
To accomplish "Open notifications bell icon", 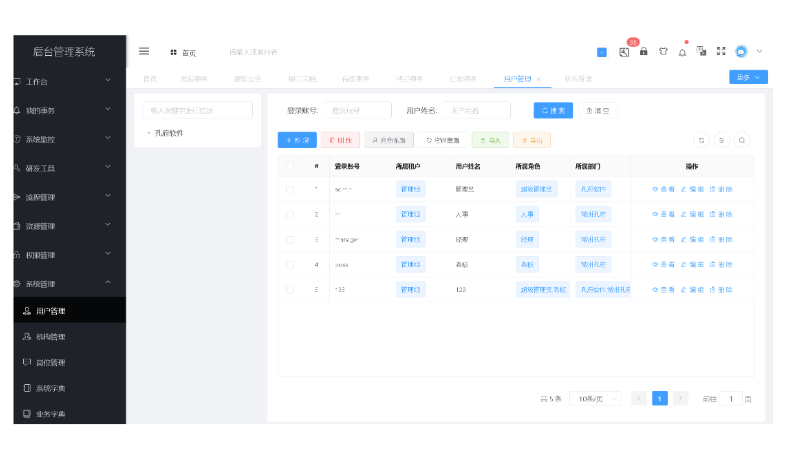I will click(682, 52).
